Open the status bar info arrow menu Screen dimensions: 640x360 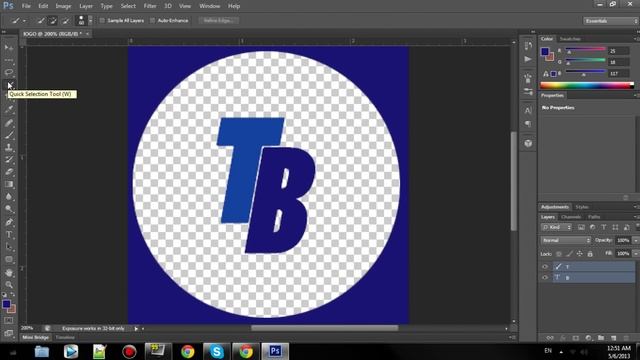(136, 329)
